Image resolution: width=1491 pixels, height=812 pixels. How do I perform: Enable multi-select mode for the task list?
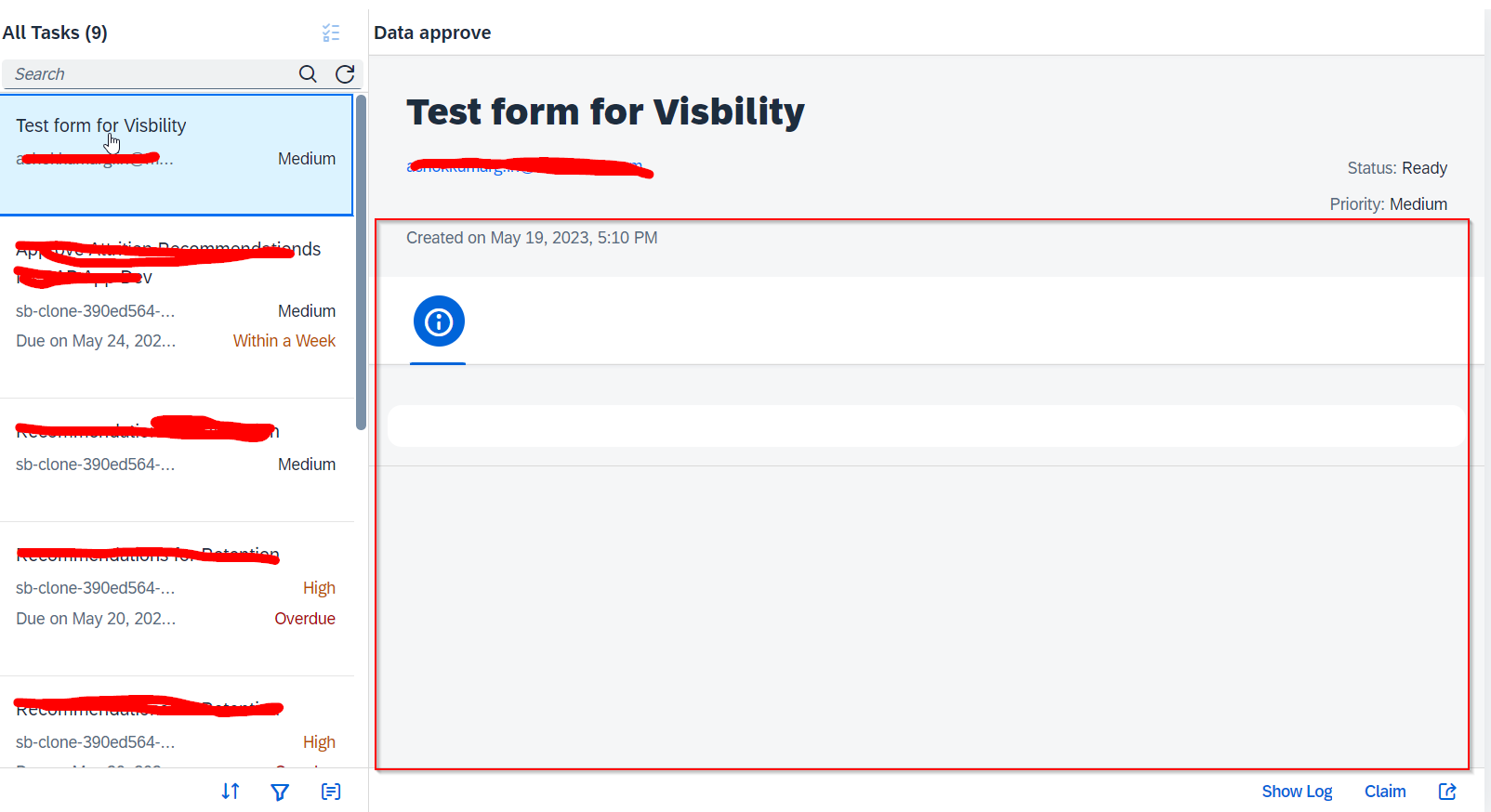click(331, 33)
